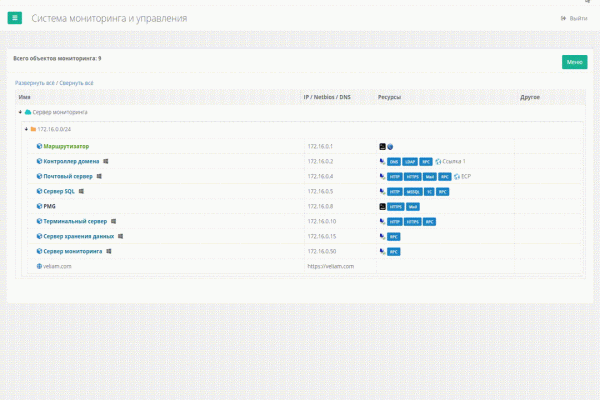Open the web globe icon for Маршрутизатор
Screen dimensions: 600x400
click(390, 146)
